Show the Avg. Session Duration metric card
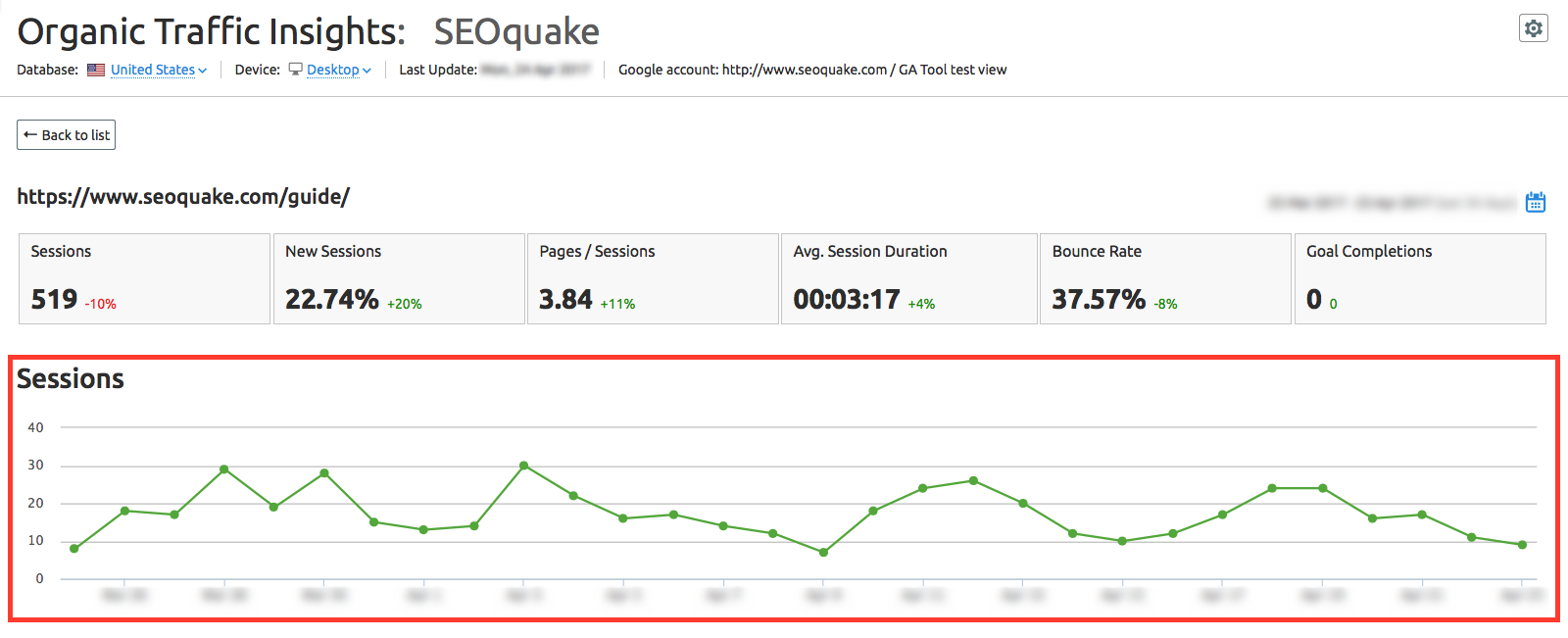This screenshot has width=1568, height=638. [908, 278]
